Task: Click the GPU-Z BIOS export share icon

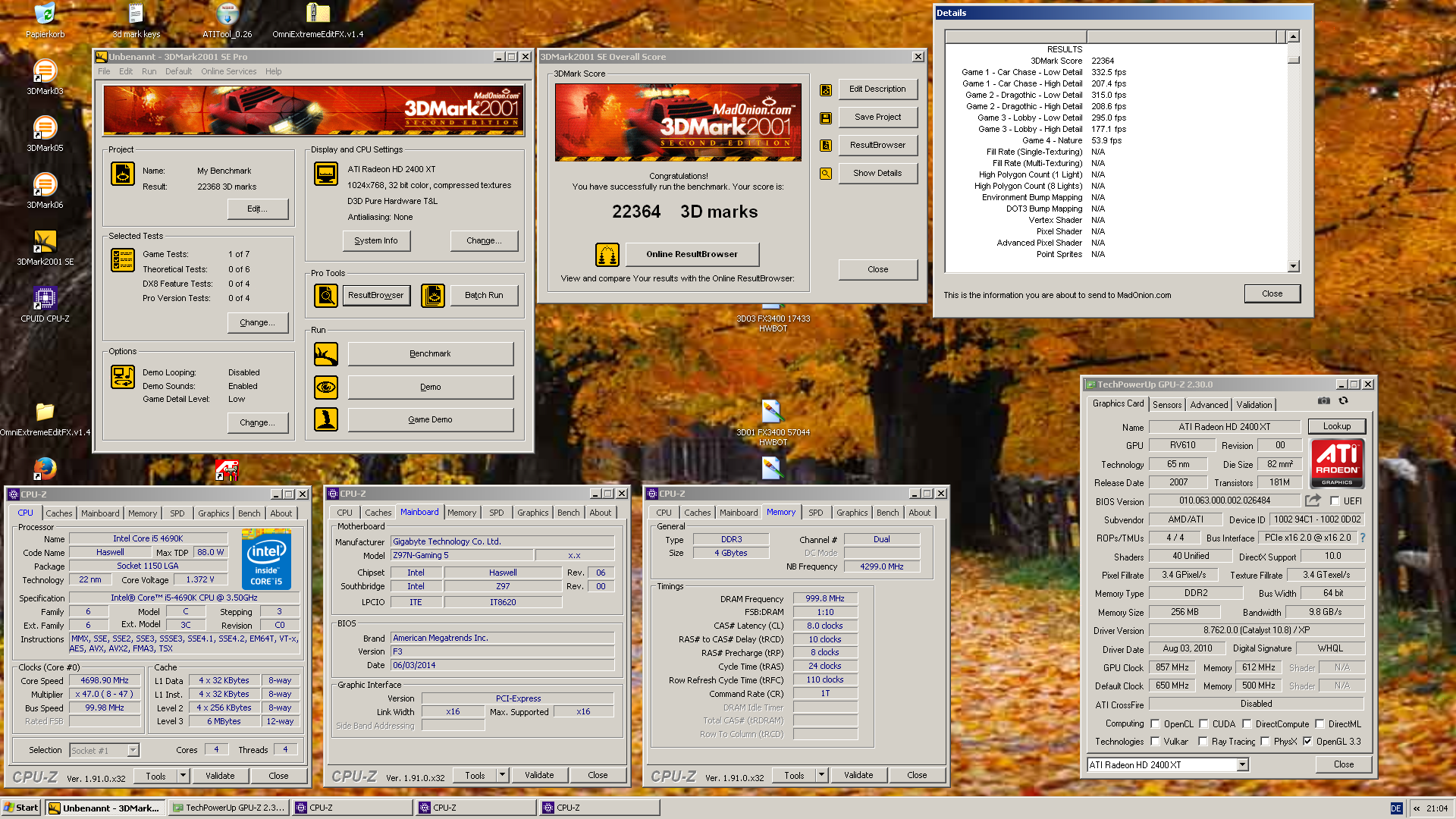Action: pyautogui.click(x=1313, y=500)
